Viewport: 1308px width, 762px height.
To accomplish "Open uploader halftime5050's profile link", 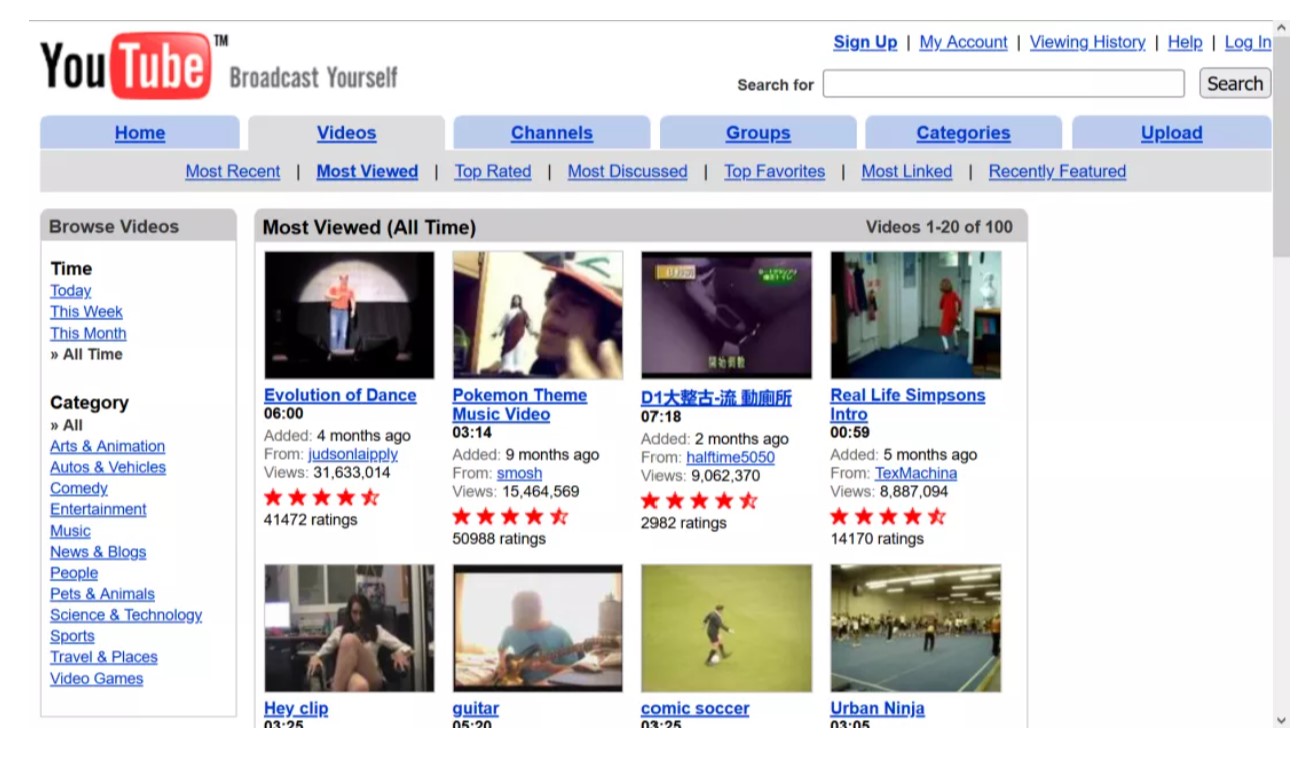I will coord(730,457).
